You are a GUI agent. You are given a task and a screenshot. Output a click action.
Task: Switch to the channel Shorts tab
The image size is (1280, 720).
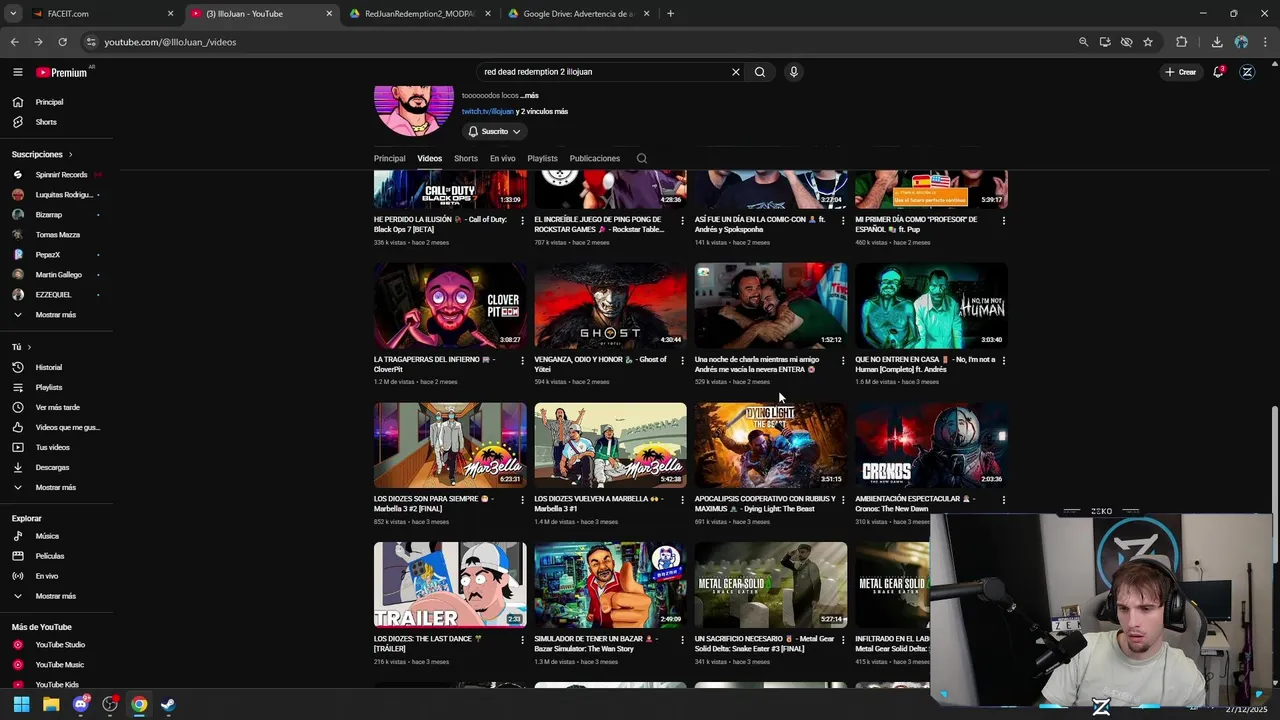pyautogui.click(x=466, y=158)
